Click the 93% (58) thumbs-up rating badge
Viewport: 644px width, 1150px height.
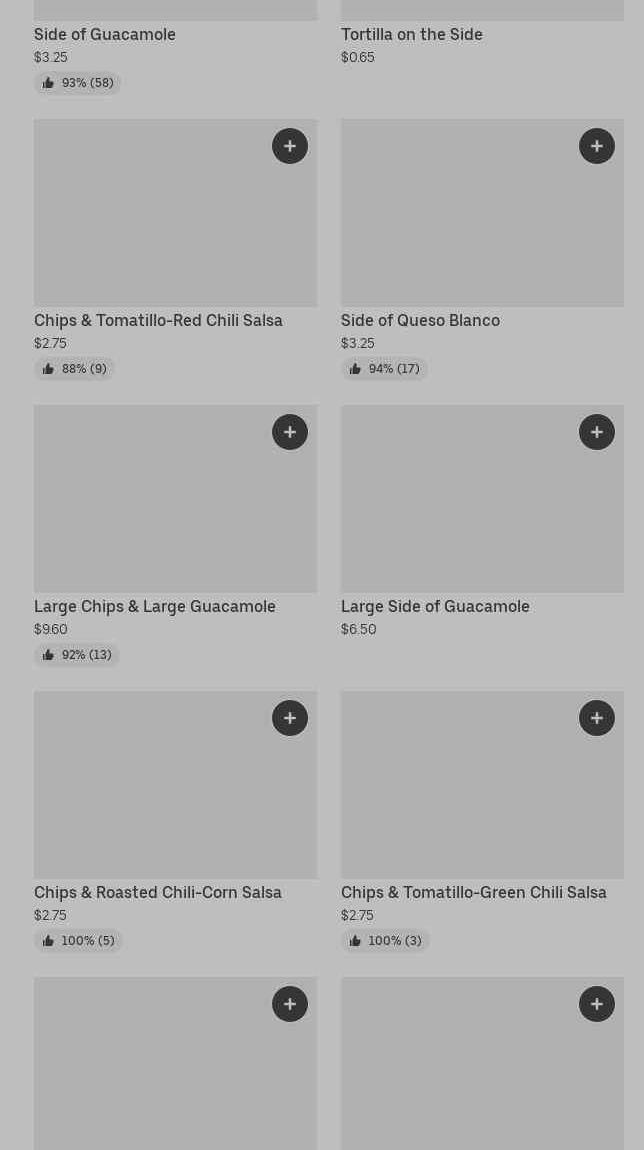[x=77, y=83]
